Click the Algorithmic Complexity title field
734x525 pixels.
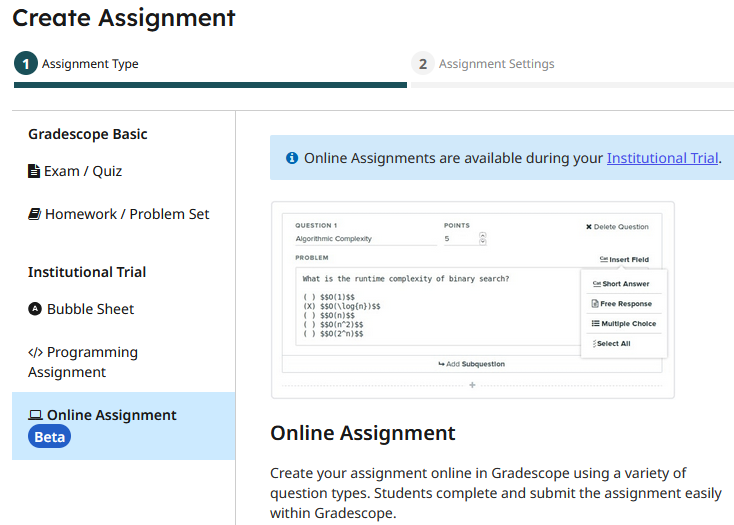(x=360, y=239)
